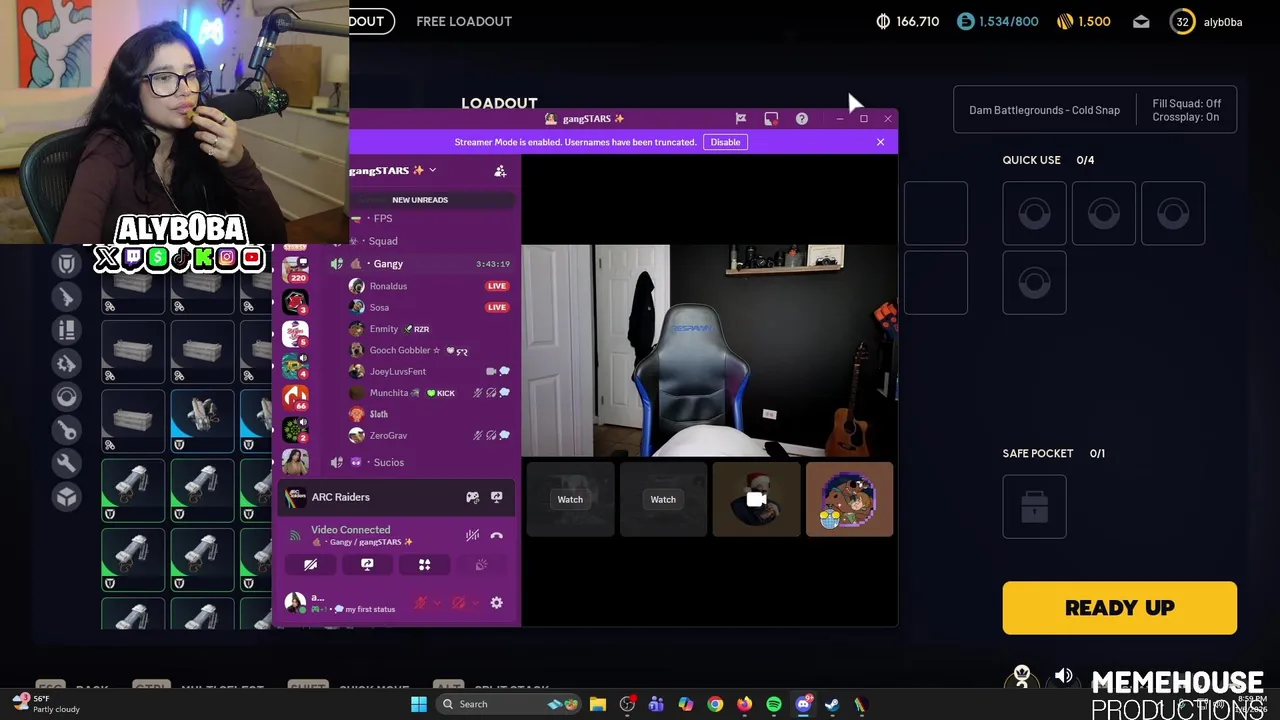Image resolution: width=1280 pixels, height=720 pixels.
Task: Filter inventory by wrench tools icon
Action: (66, 464)
